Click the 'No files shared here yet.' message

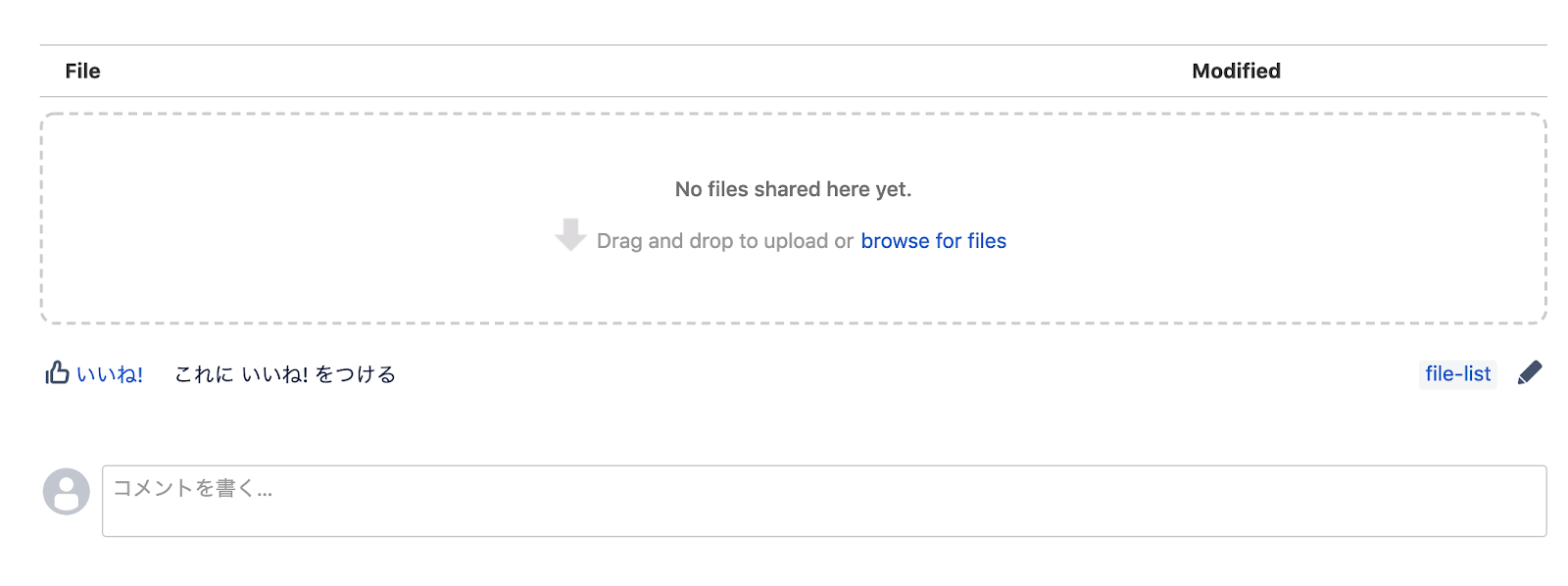pyautogui.click(x=793, y=189)
